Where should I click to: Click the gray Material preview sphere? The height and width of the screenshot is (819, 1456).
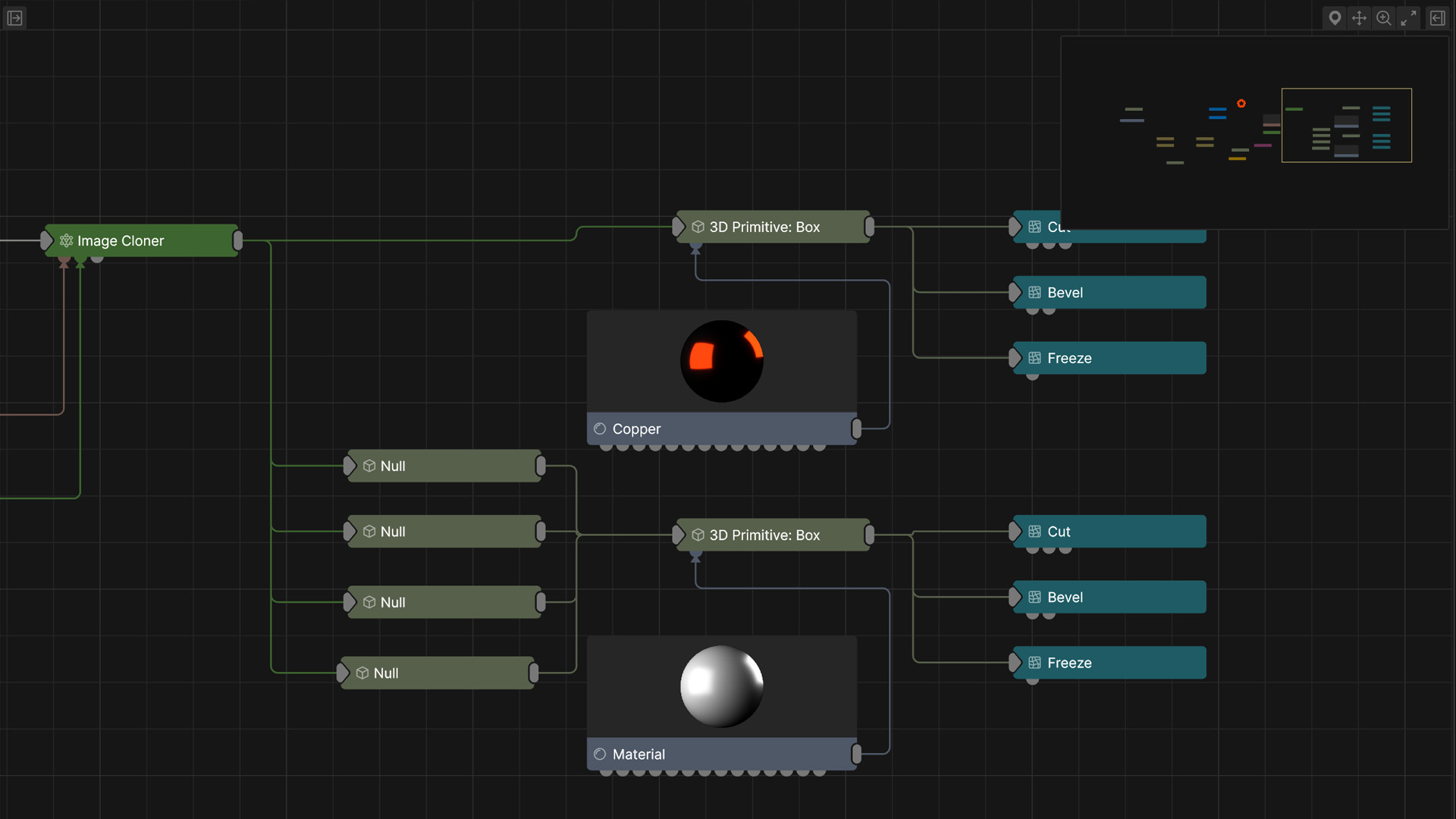pyautogui.click(x=721, y=686)
